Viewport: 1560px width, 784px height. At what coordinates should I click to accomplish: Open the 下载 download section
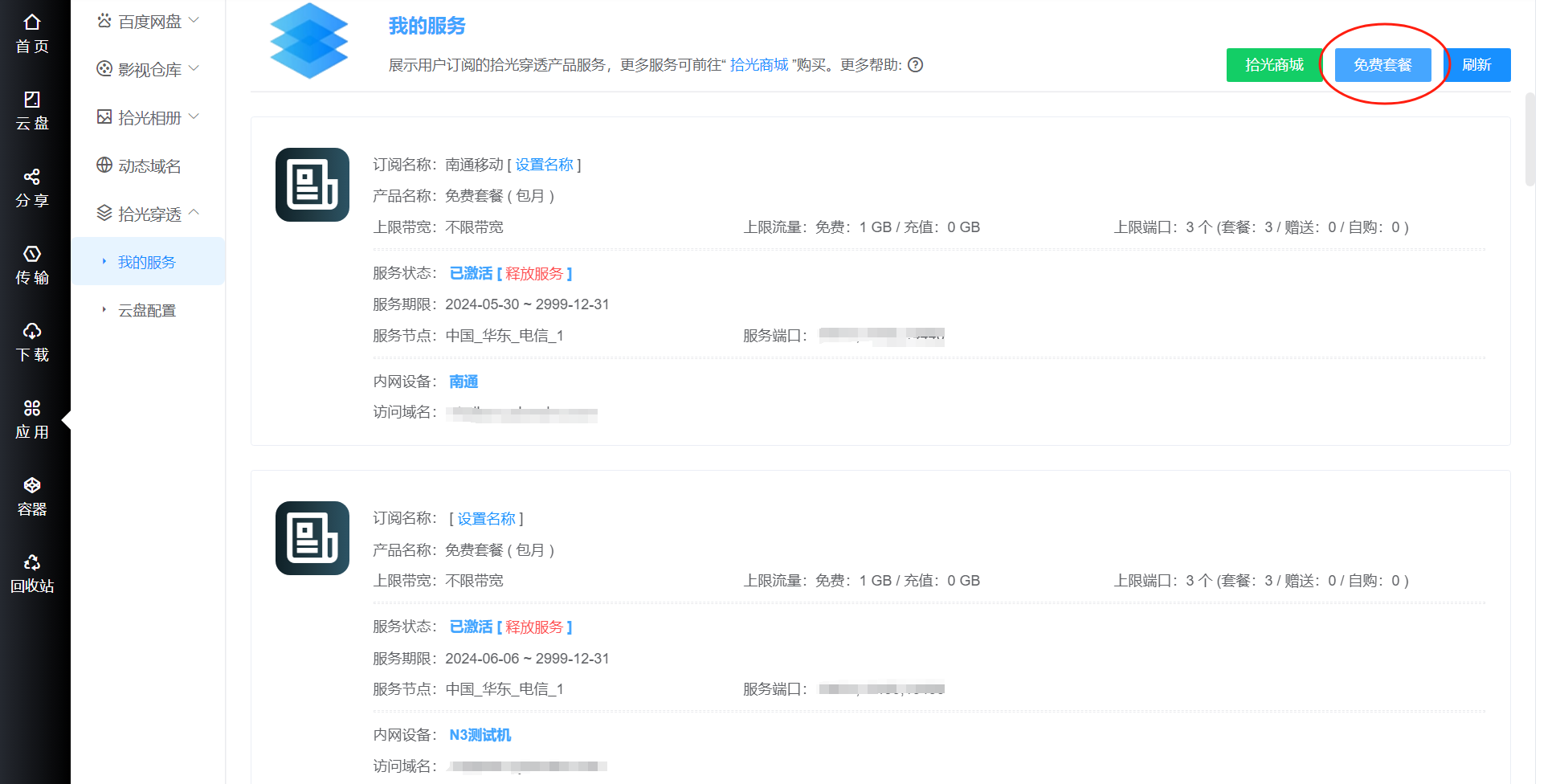pos(32,342)
